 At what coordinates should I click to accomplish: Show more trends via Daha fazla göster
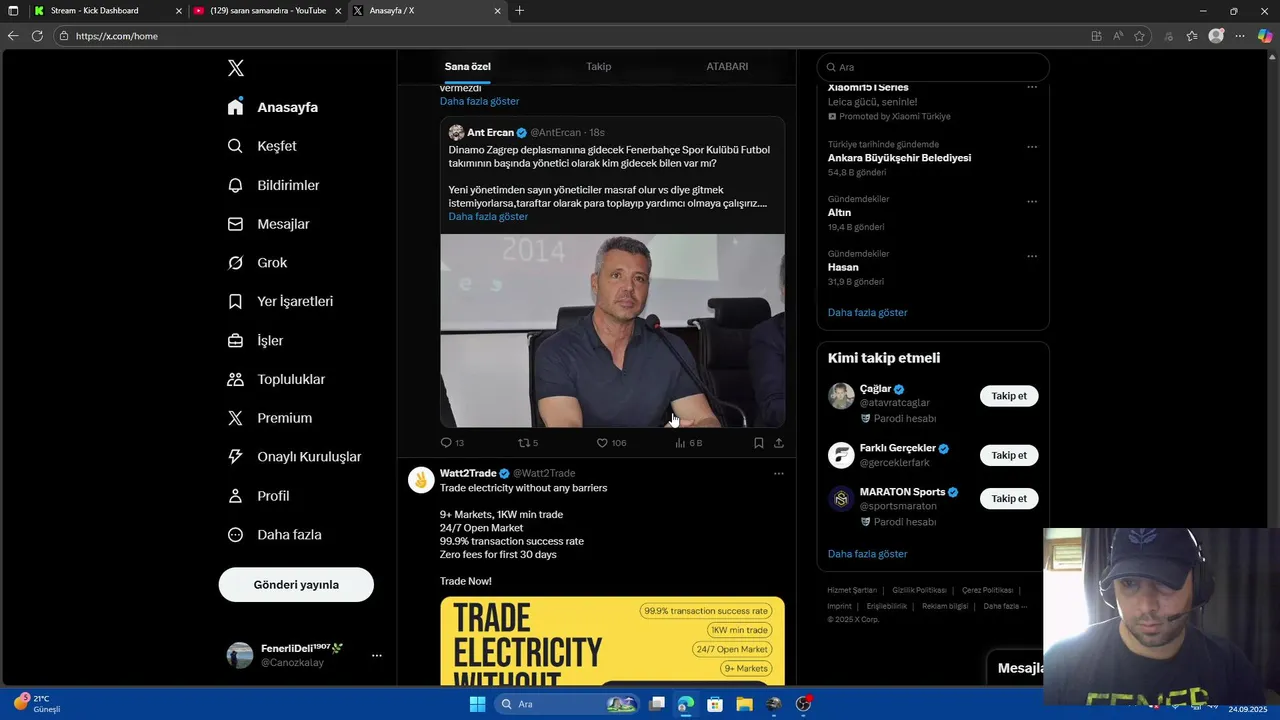click(x=867, y=313)
